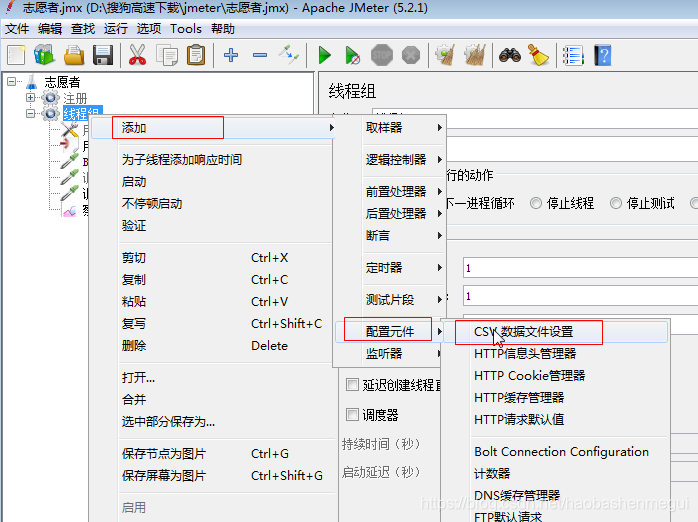Click 为子线程添加响应时间 context entry

tap(182, 159)
